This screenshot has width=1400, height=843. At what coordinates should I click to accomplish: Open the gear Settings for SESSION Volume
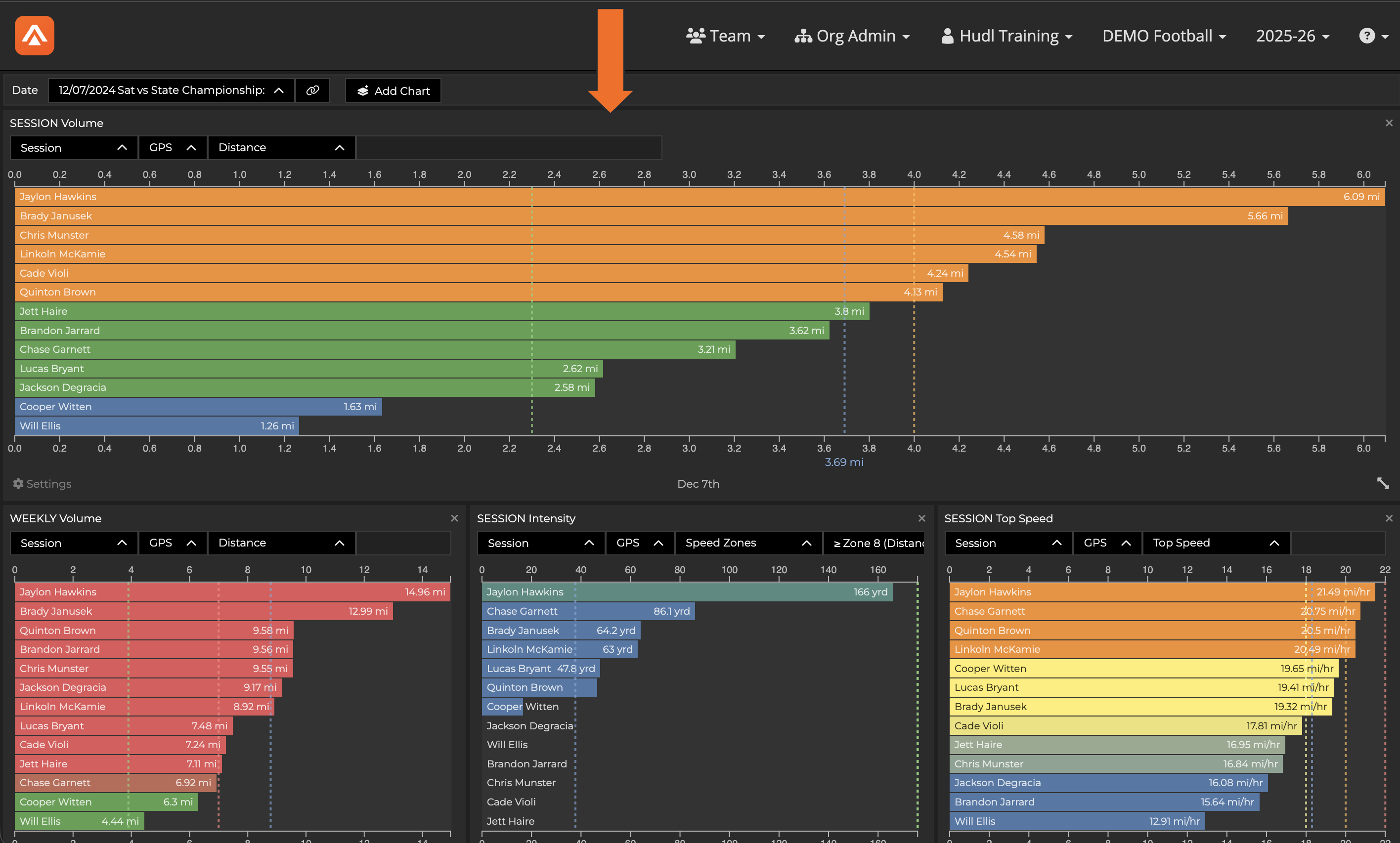point(42,483)
